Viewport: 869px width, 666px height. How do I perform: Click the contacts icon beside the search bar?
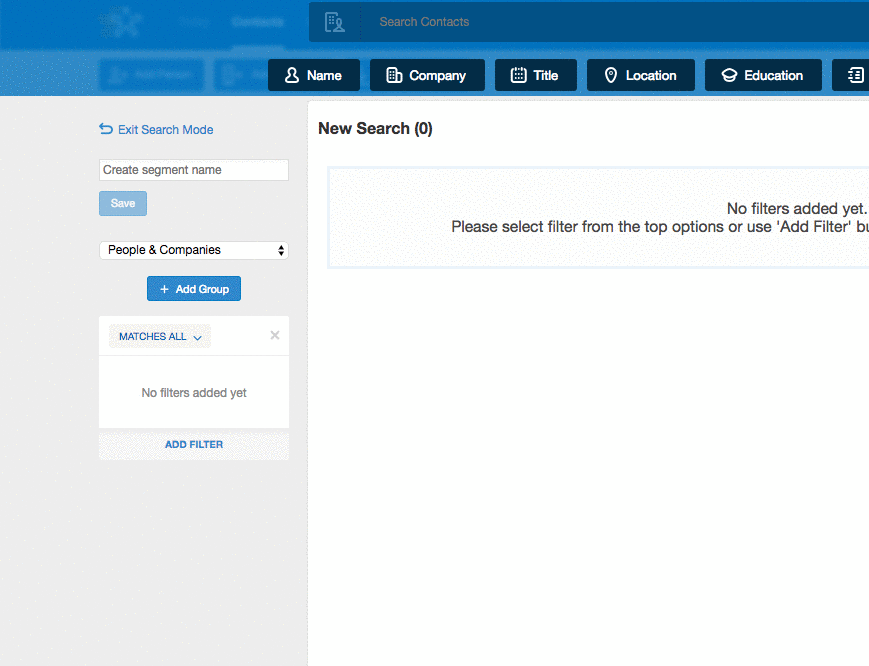coord(335,22)
